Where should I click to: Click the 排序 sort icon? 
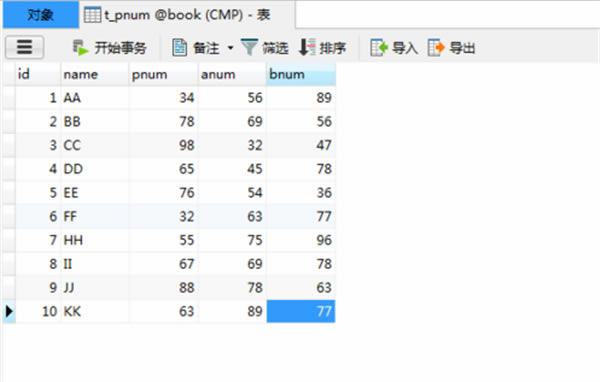pos(307,47)
